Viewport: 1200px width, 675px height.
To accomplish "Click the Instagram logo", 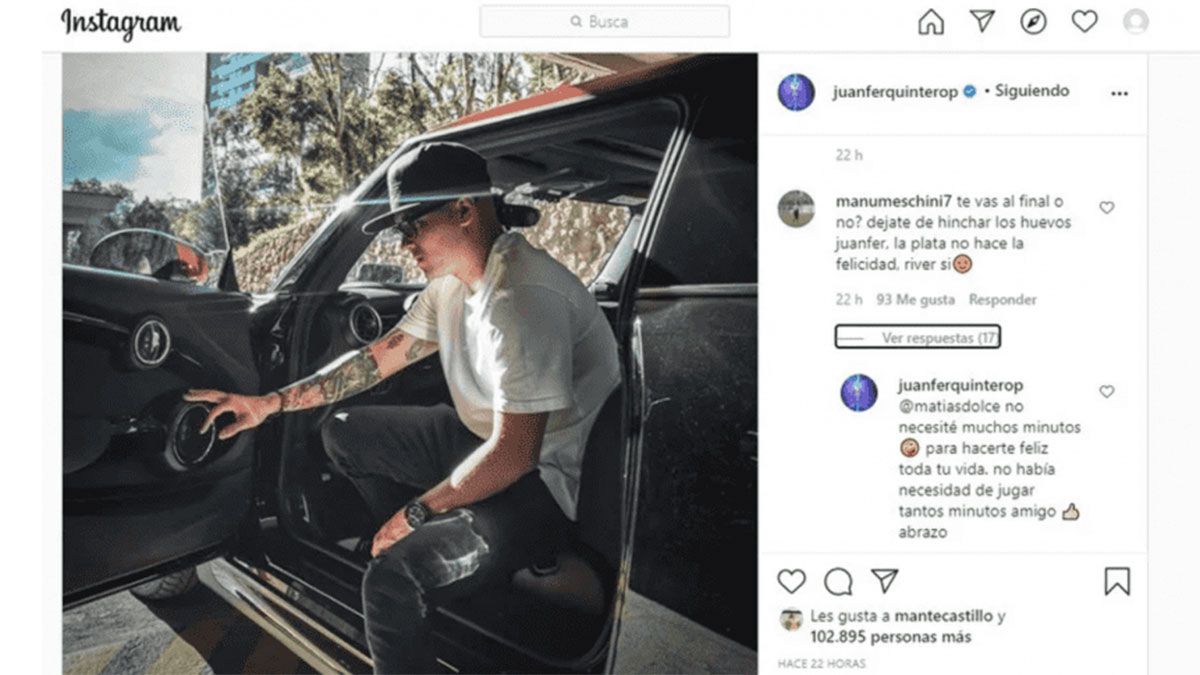I will coord(121,22).
